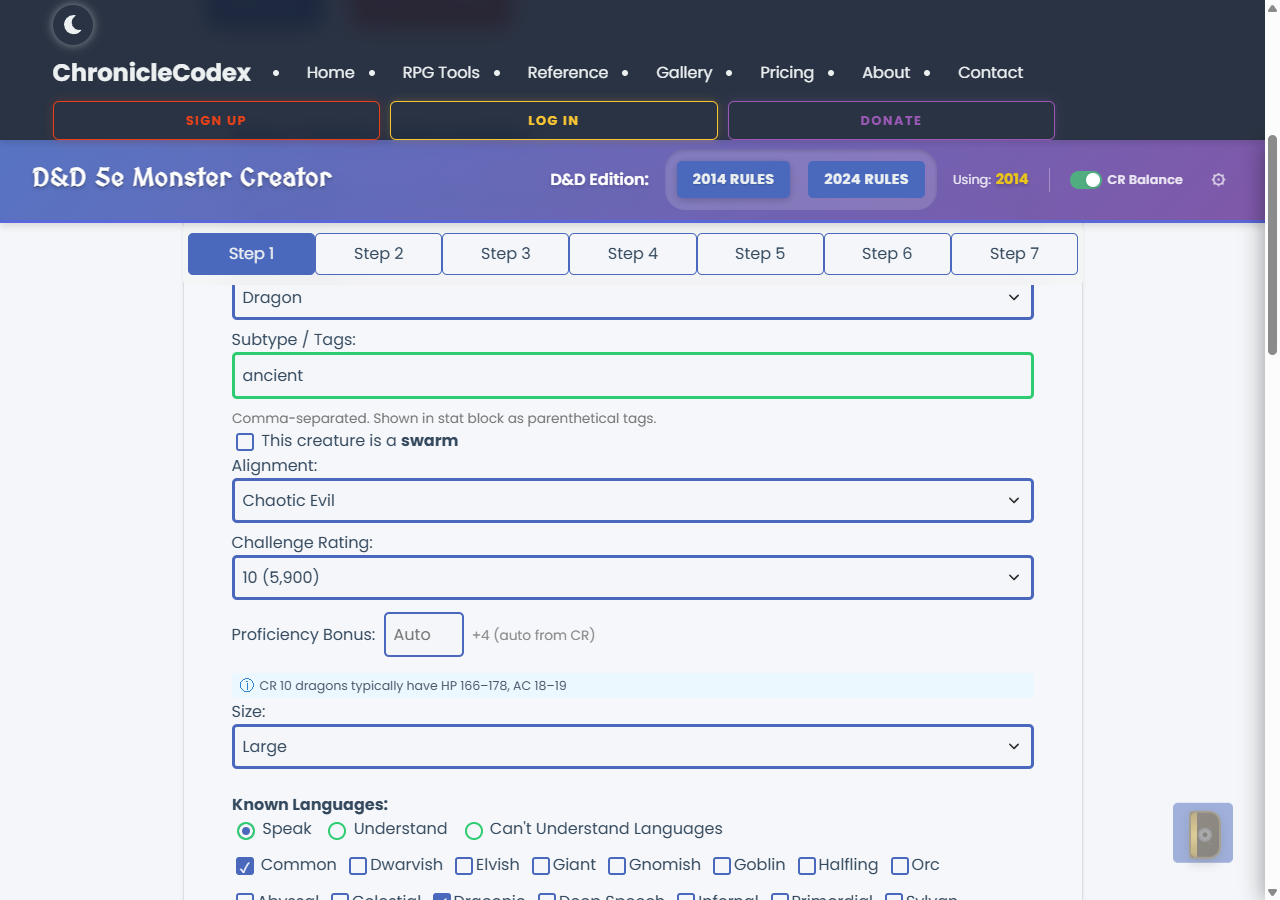Click the SIGN UP button
Screen dimensions: 1280x900
point(216,121)
